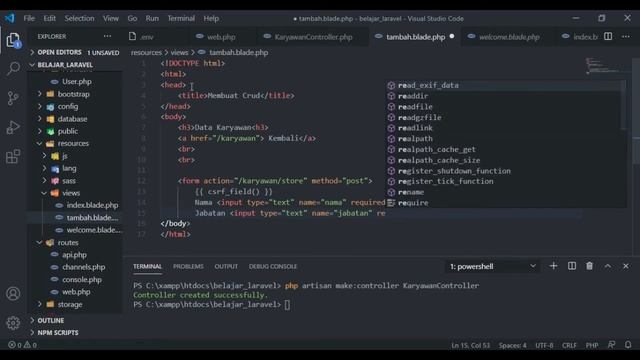
Task: Switch to Debug Console tab
Action: (x=273, y=267)
